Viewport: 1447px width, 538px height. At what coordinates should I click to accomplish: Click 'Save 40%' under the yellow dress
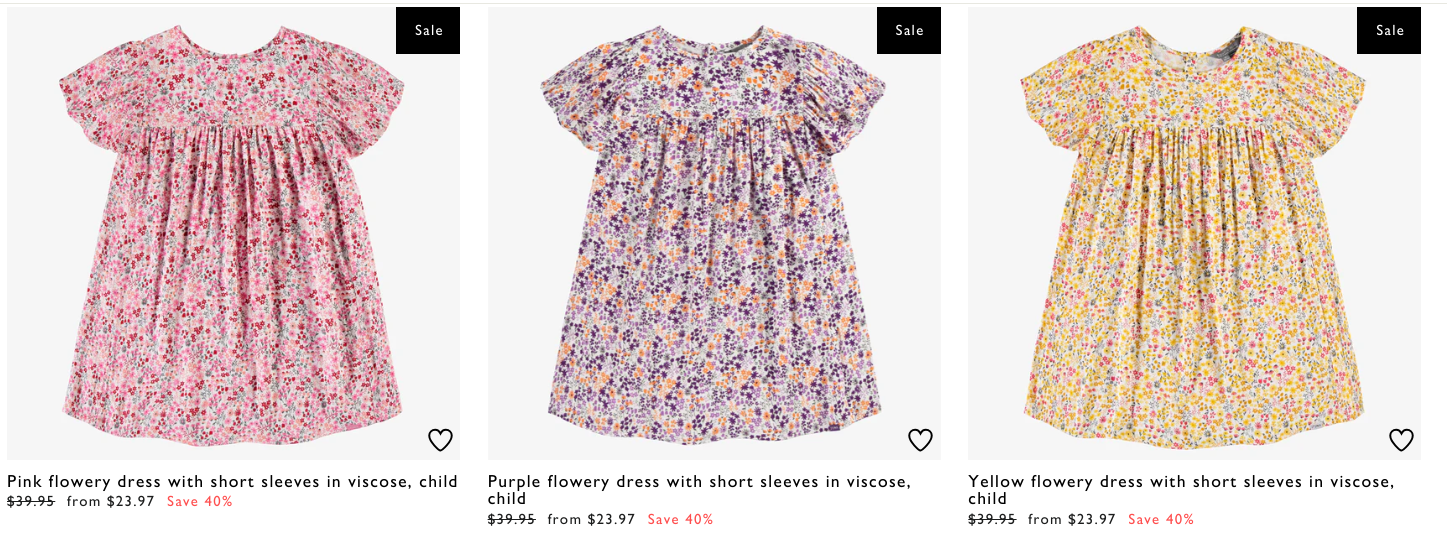point(1161,520)
